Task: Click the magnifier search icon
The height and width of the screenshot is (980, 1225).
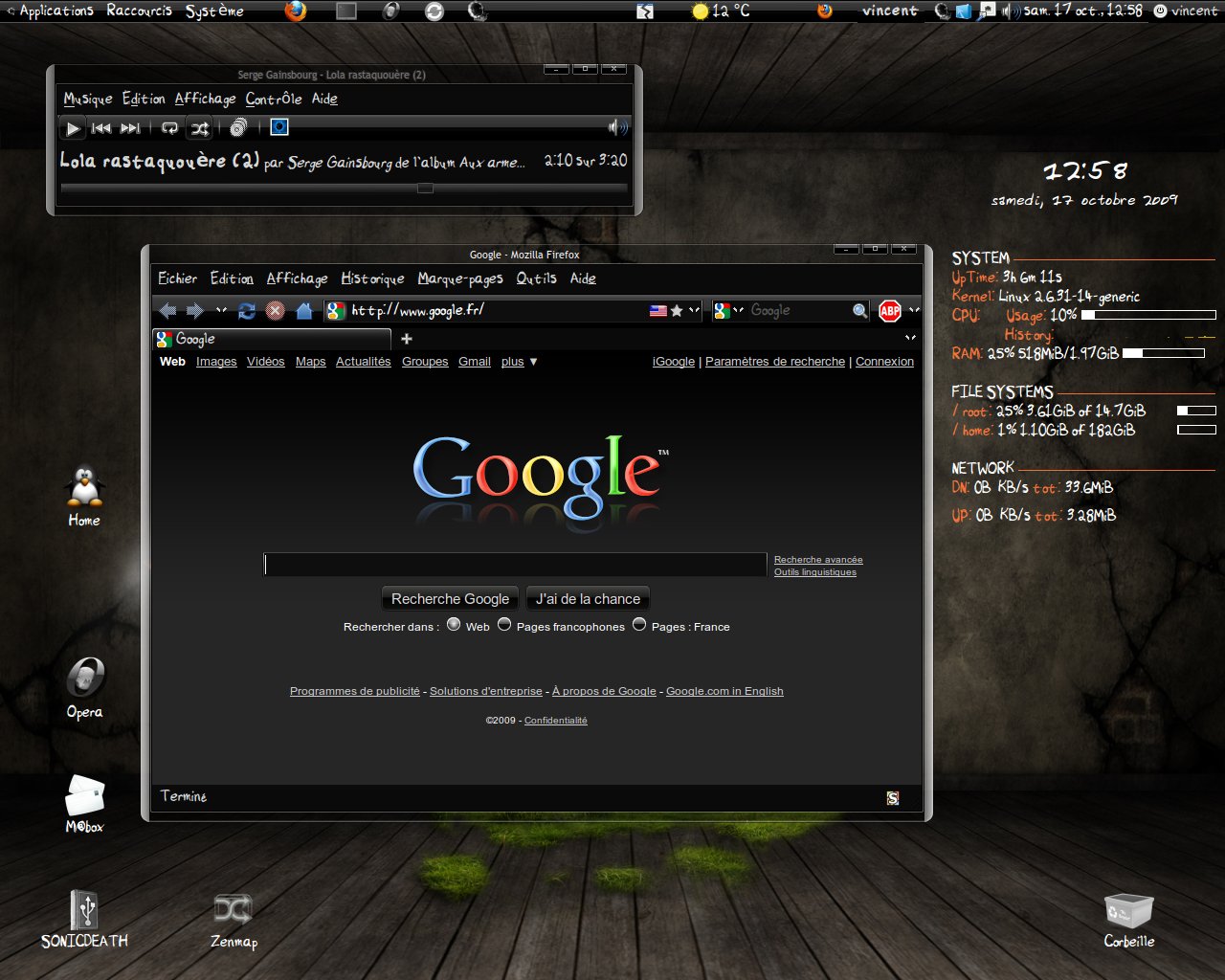Action: click(860, 310)
